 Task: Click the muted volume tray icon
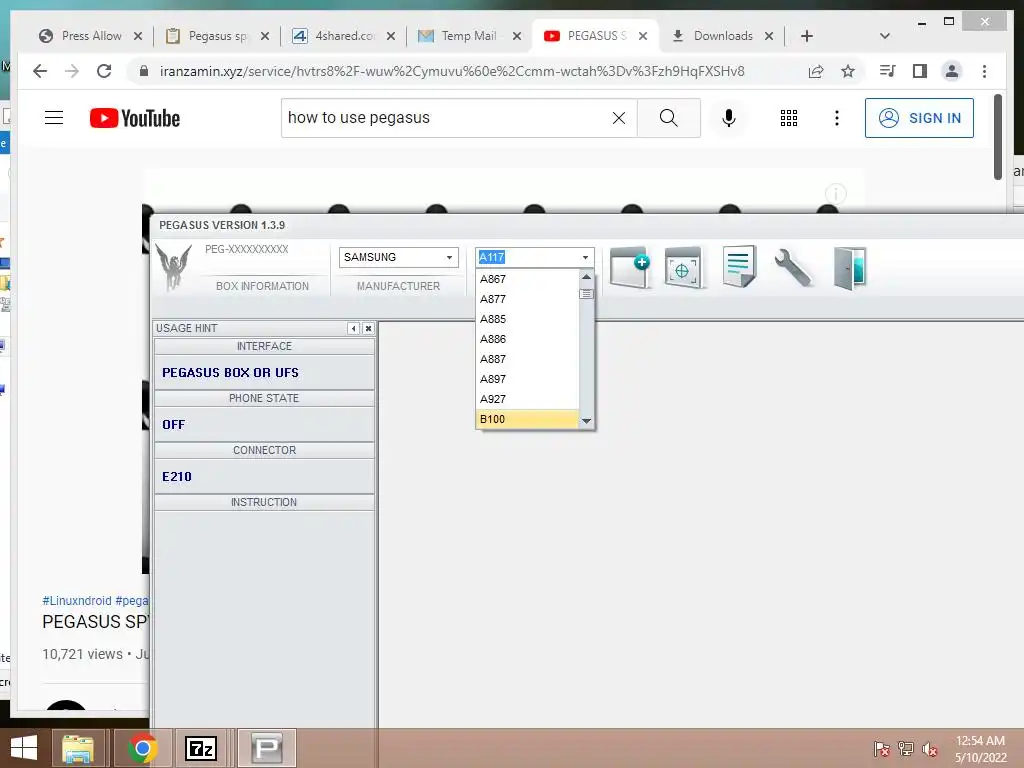[x=930, y=749]
